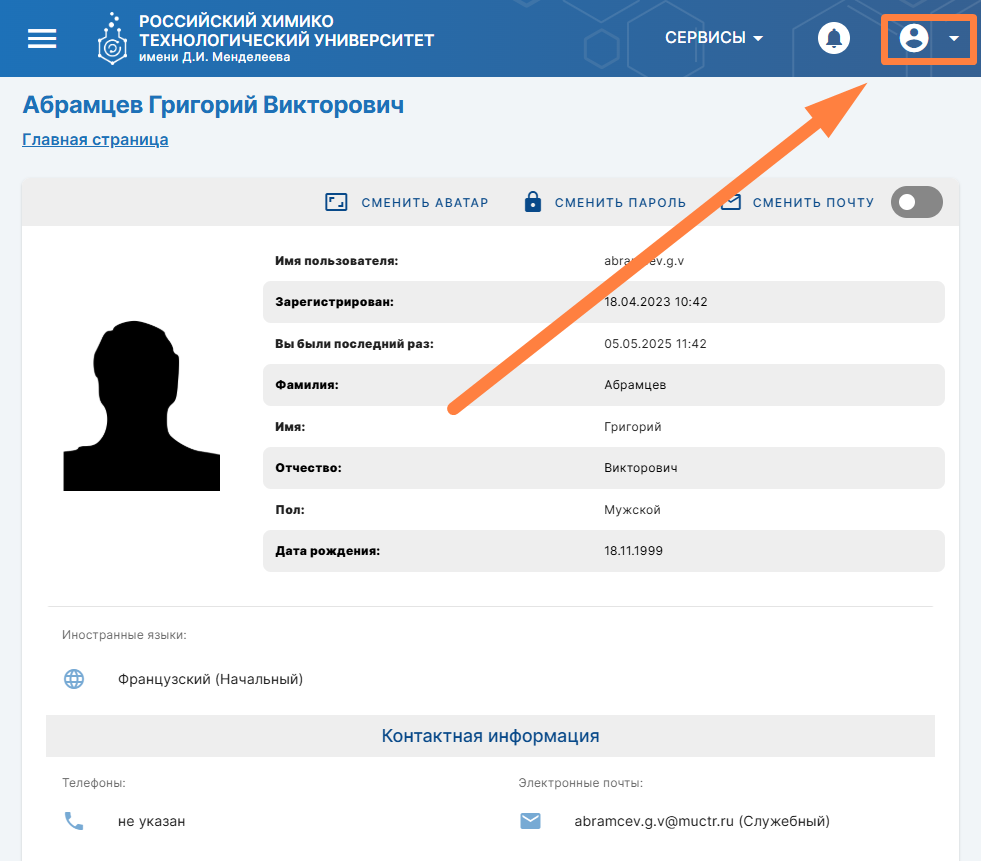Image resolution: width=981 pixels, height=861 pixels.
Task: Click the globe icon beside Французский
Action: coord(74,679)
